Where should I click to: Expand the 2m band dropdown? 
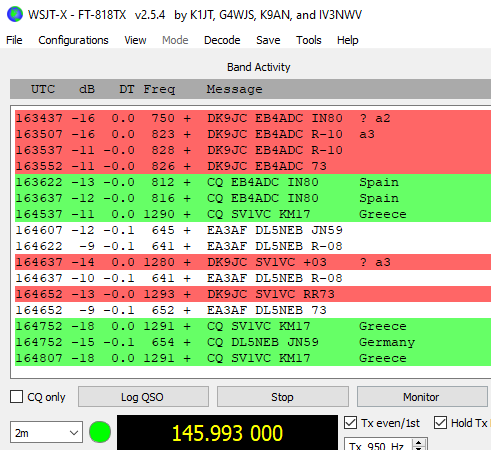click(x=46, y=432)
